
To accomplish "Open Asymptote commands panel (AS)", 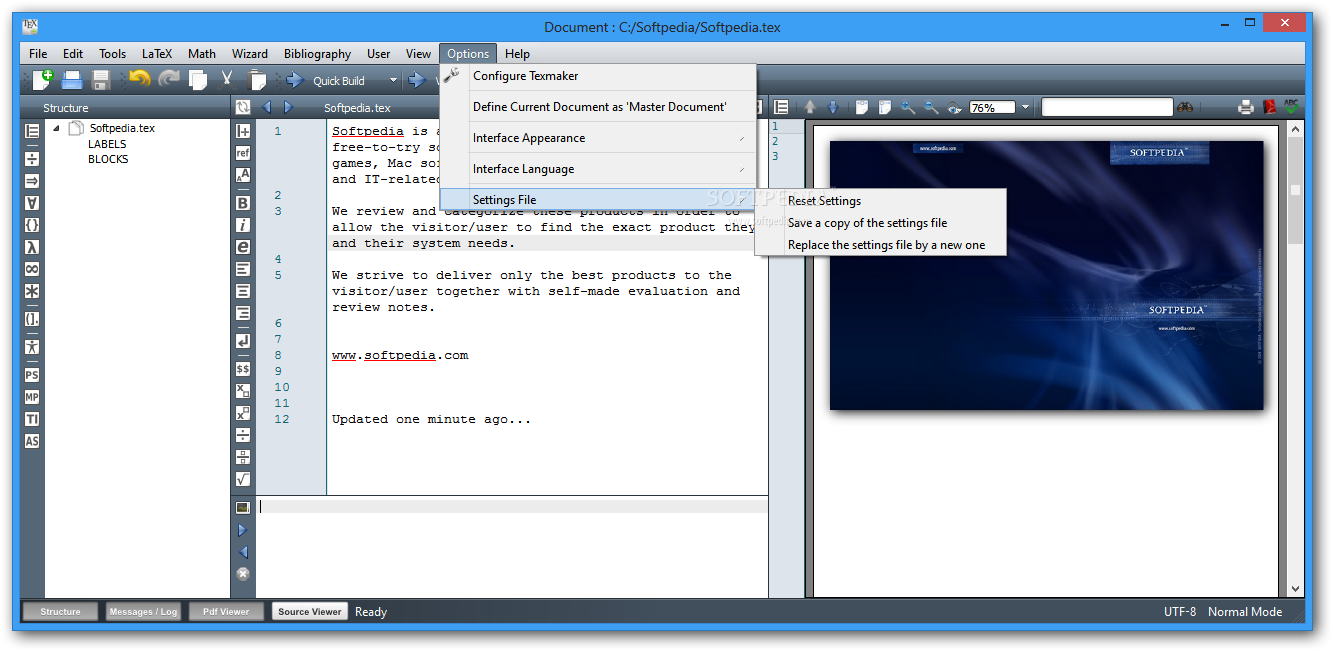I will (32, 441).
